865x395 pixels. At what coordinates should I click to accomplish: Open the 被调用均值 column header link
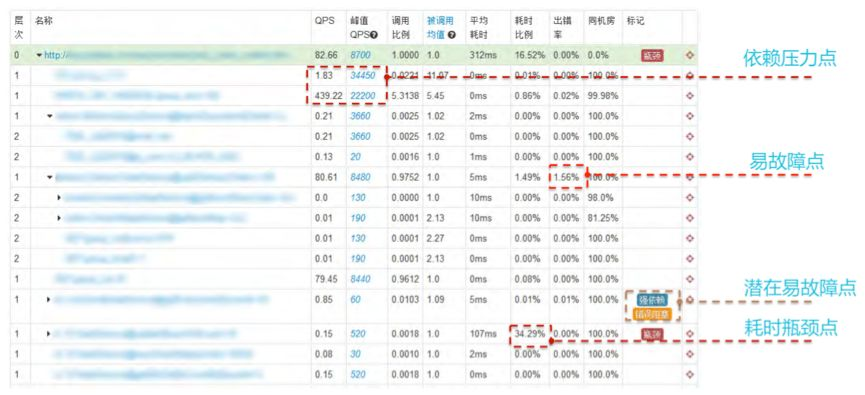point(440,28)
